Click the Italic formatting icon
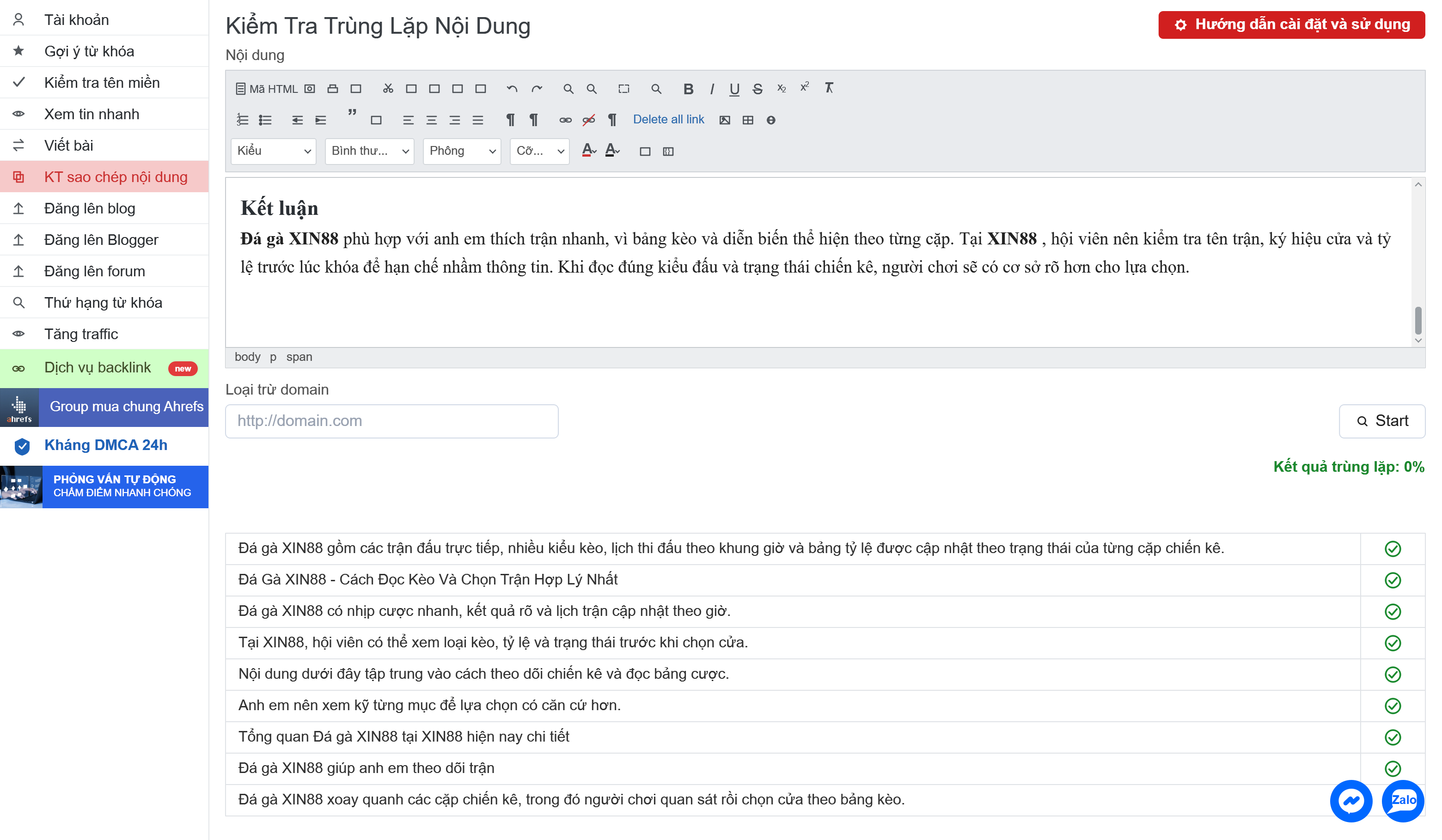Image resolution: width=1442 pixels, height=840 pixels. [712, 89]
